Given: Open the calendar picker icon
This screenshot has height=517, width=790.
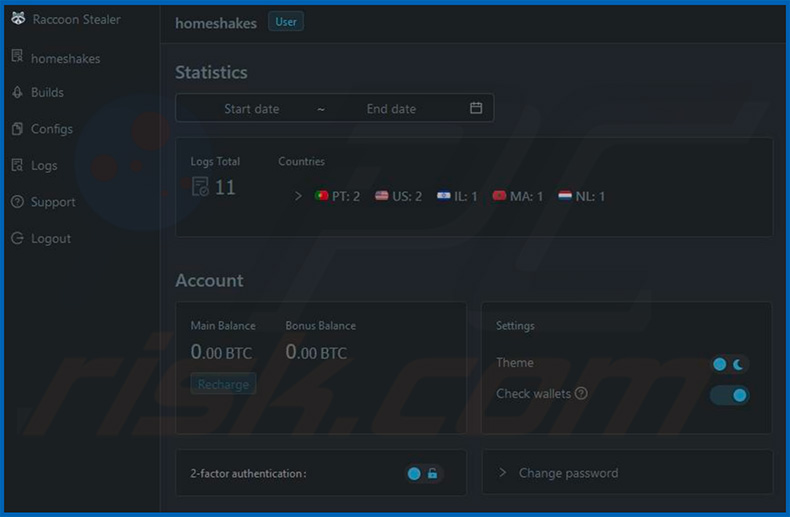Looking at the screenshot, I should (476, 108).
